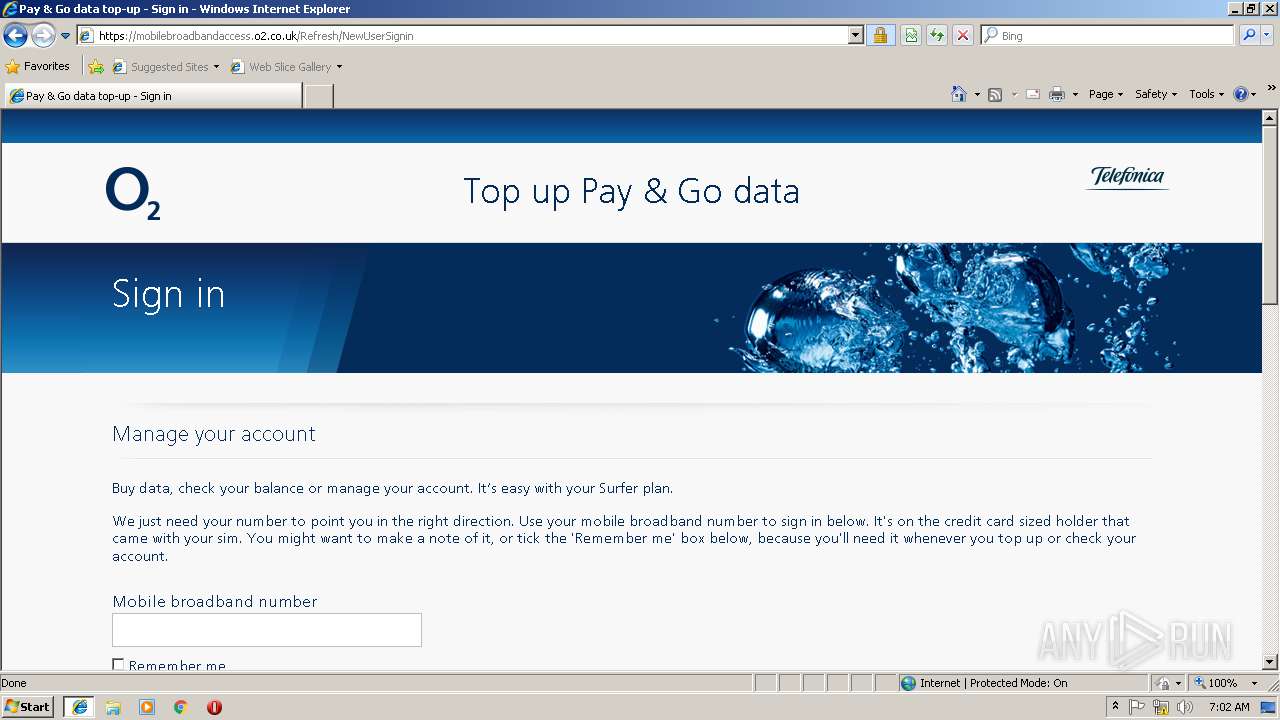Open a new blank tab
Image resolution: width=1280 pixels, height=720 pixels.
[x=318, y=96]
